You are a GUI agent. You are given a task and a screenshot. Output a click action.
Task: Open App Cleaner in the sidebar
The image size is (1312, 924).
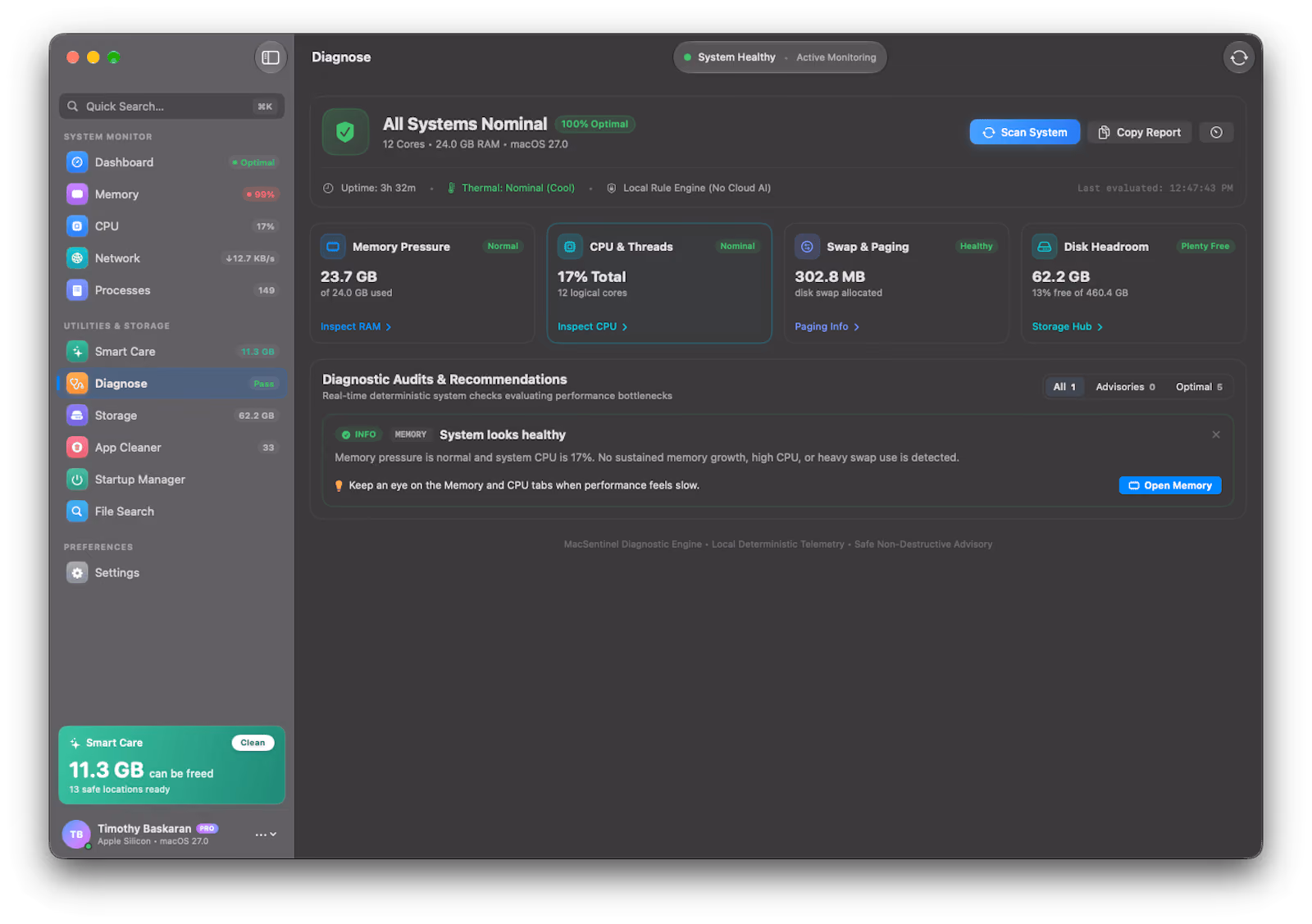click(172, 448)
